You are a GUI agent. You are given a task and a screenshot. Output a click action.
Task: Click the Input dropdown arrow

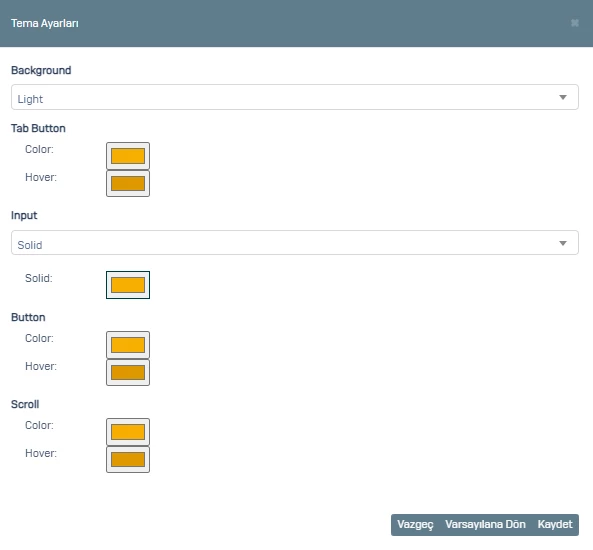[x=563, y=243]
